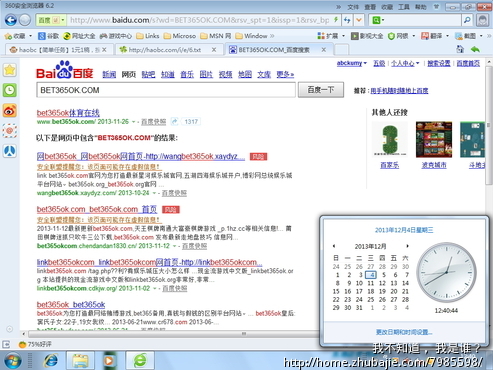The height and width of the screenshot is (370, 493).
Task: Click the 截图 screenshot toolbar button
Action: [466, 36]
